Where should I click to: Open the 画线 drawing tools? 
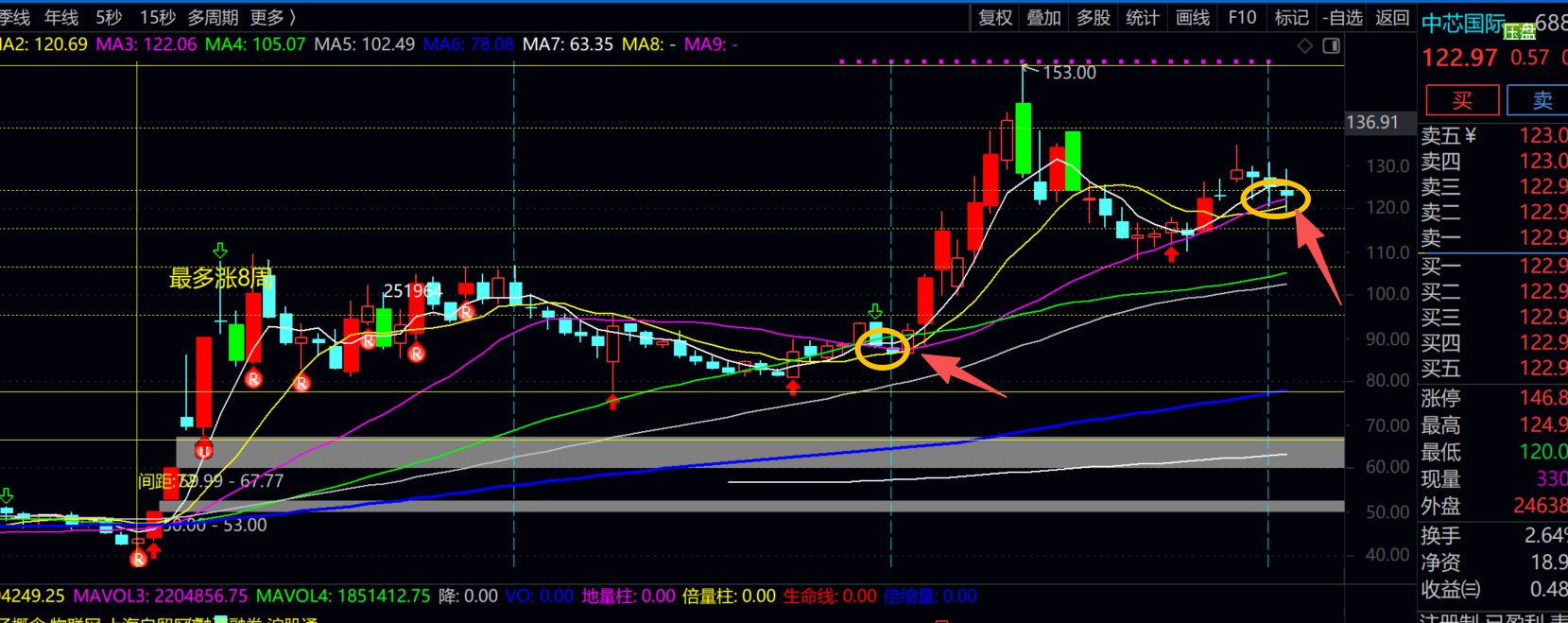[1193, 17]
